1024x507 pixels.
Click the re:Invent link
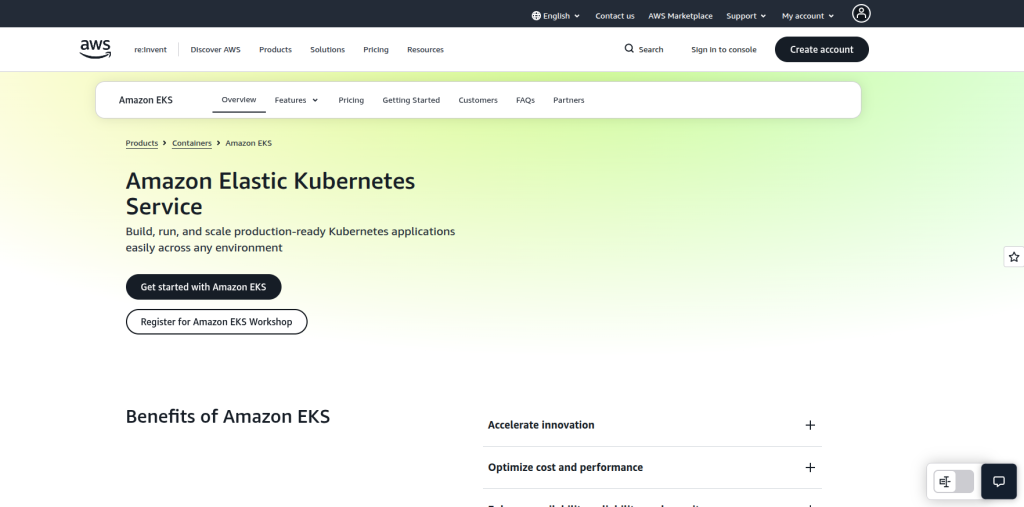pos(150,50)
